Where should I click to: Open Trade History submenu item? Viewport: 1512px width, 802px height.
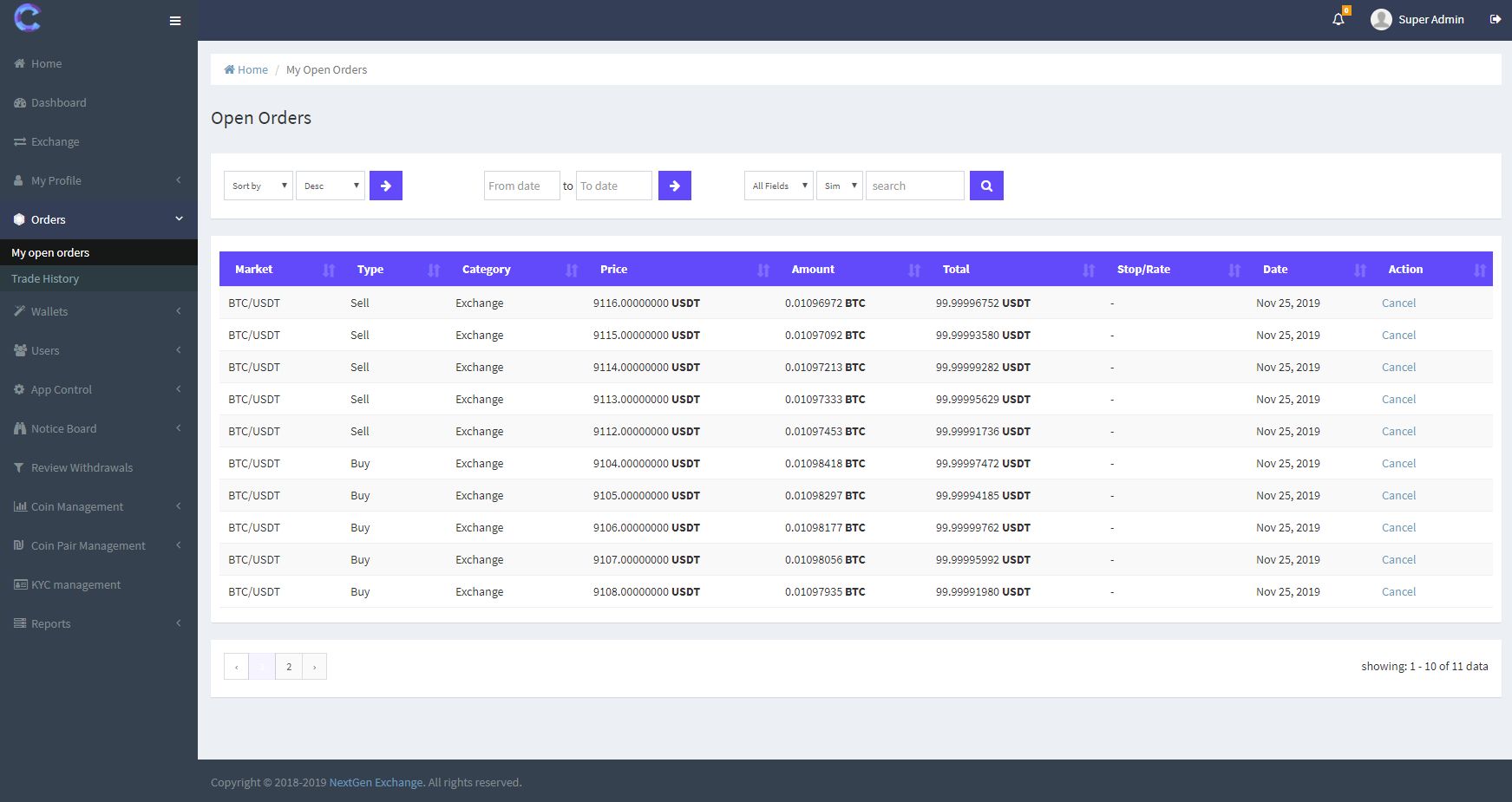coord(45,278)
